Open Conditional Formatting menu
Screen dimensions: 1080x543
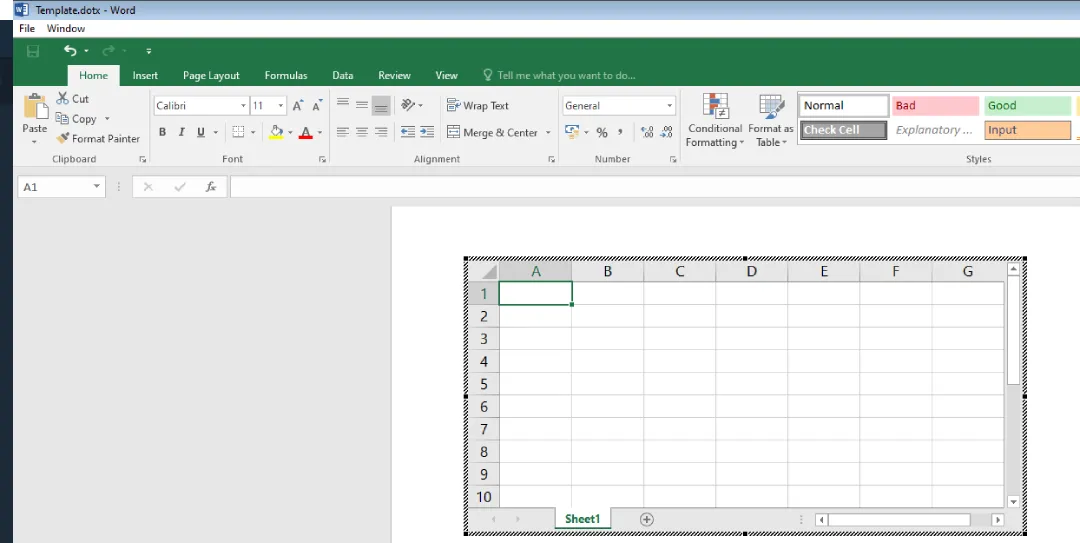[715, 121]
